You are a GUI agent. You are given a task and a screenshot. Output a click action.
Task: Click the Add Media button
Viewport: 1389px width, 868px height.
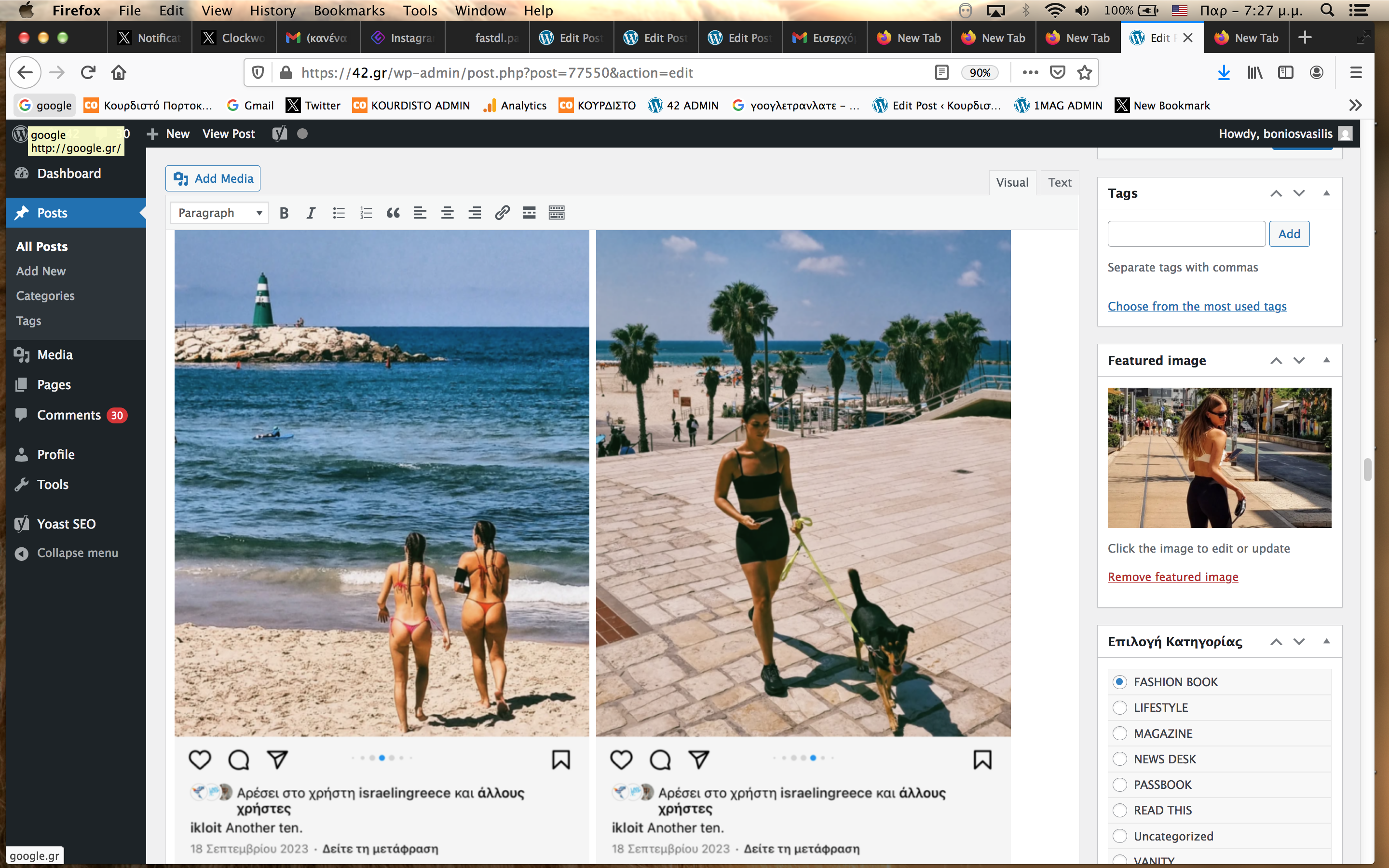click(213, 178)
